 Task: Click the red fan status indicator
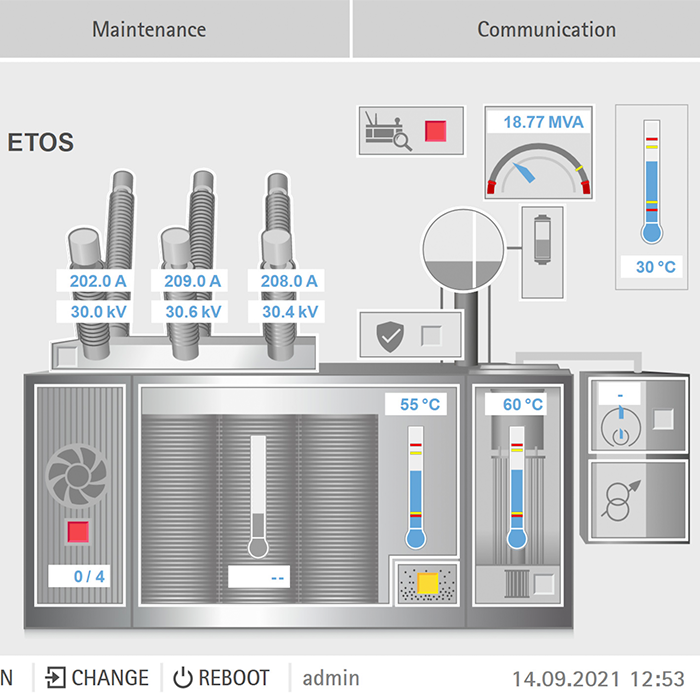[79, 532]
